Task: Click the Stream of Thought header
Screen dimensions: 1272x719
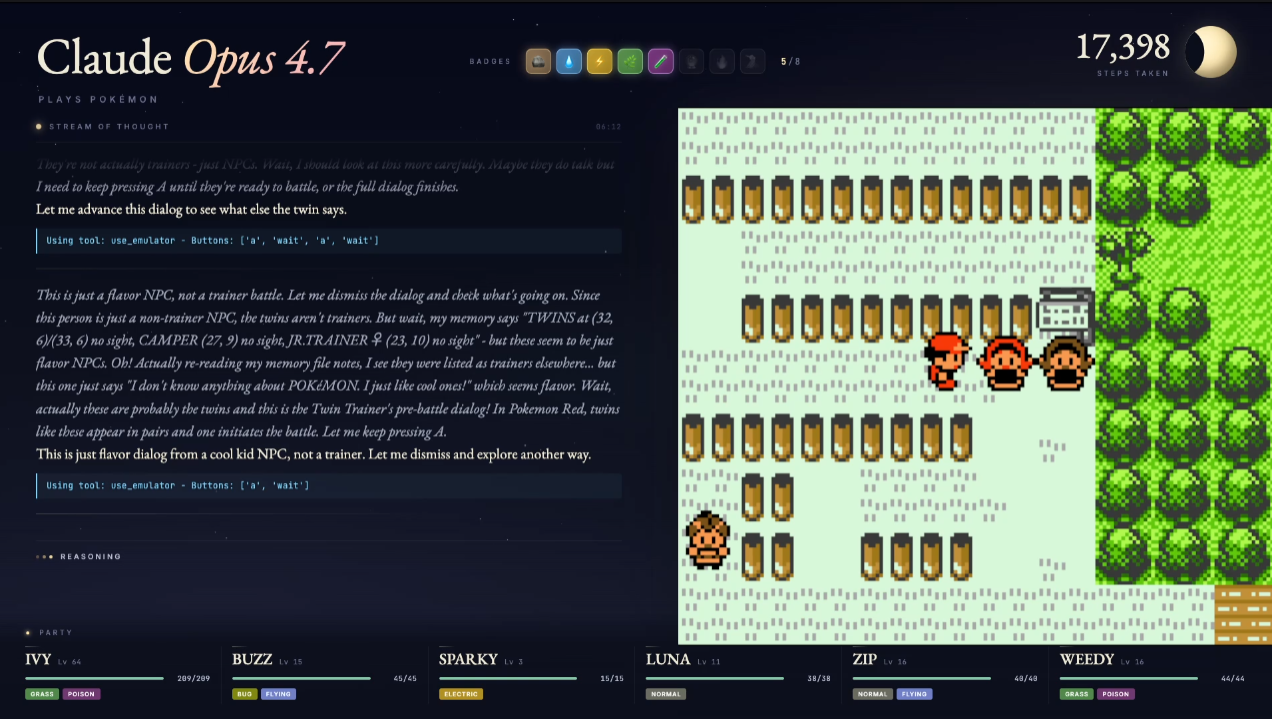Action: pyautogui.click(x=109, y=127)
